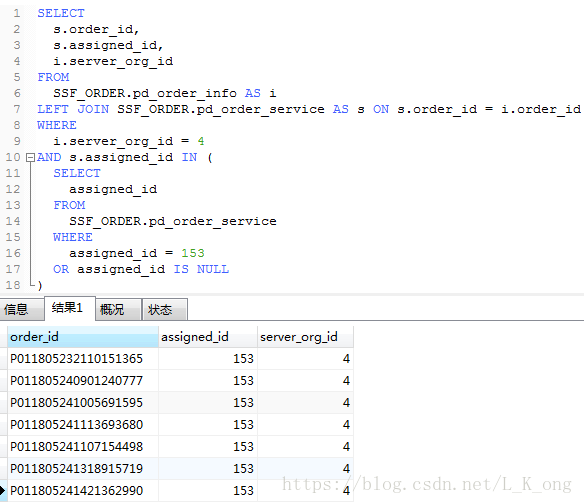Click the SELECT keyword on line 1
The height and width of the screenshot is (504, 584).
coord(61,13)
